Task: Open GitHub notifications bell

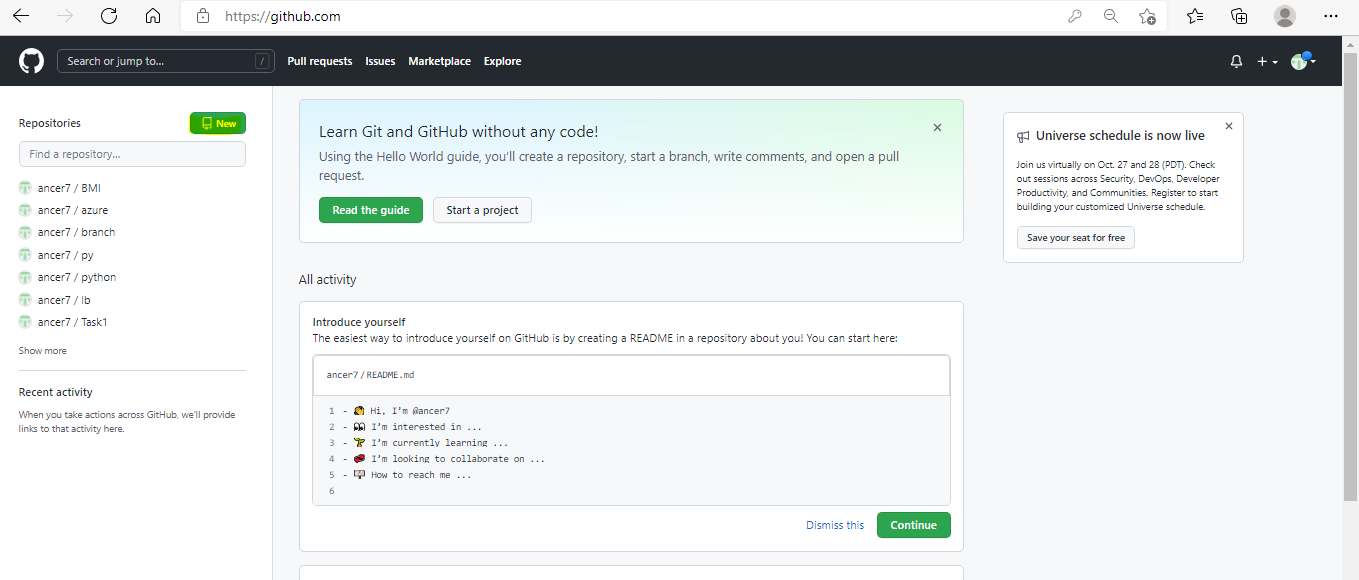Action: 1236,62
